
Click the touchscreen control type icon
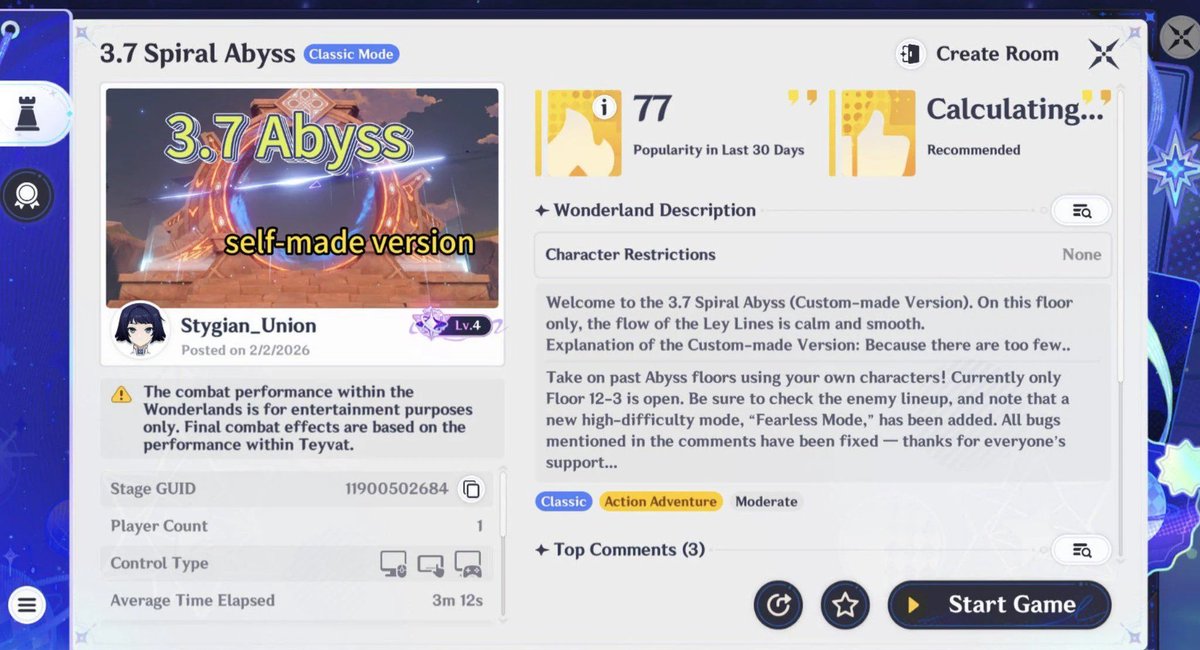coord(430,564)
